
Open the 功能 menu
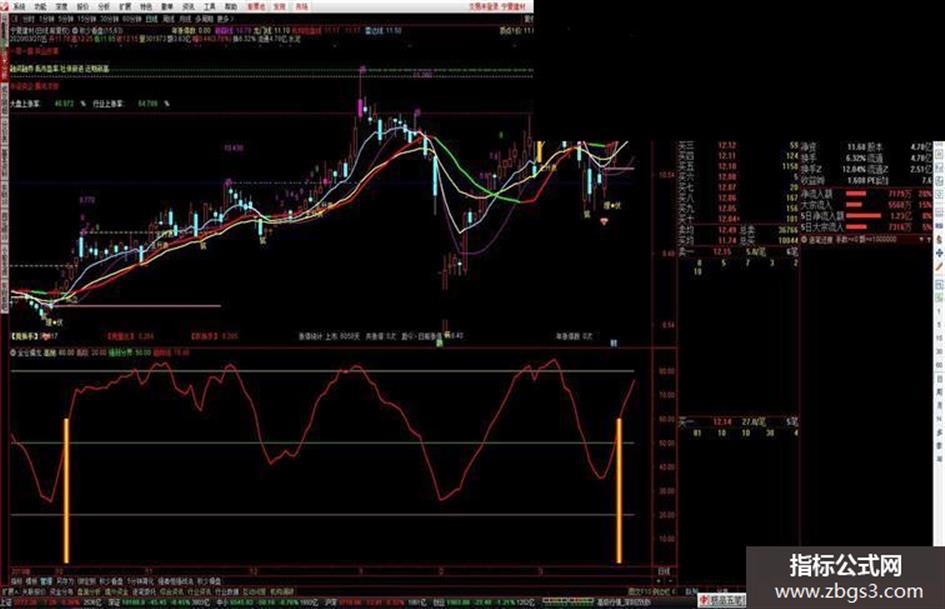click(40, 7)
